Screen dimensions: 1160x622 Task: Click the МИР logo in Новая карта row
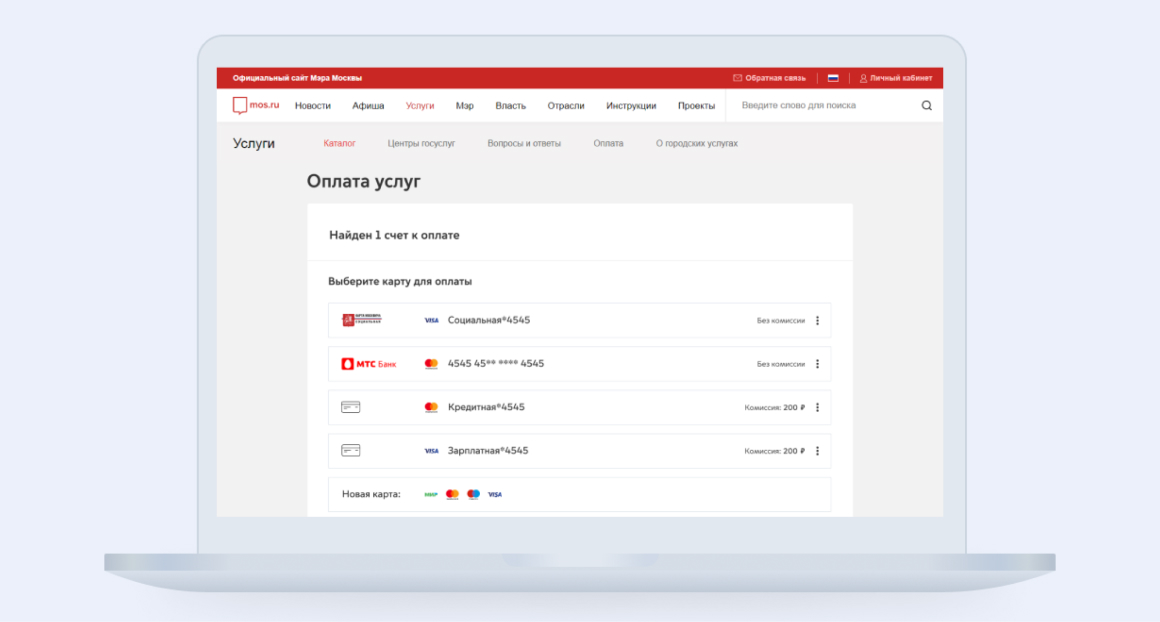tap(431, 494)
